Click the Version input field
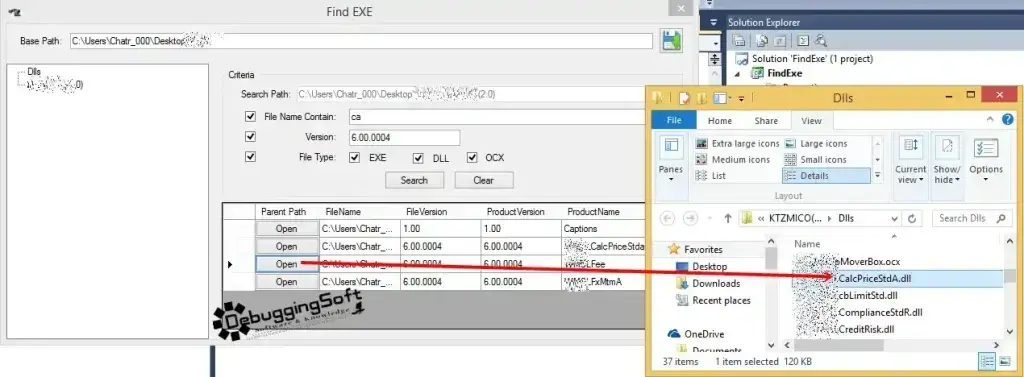 click(x=404, y=137)
